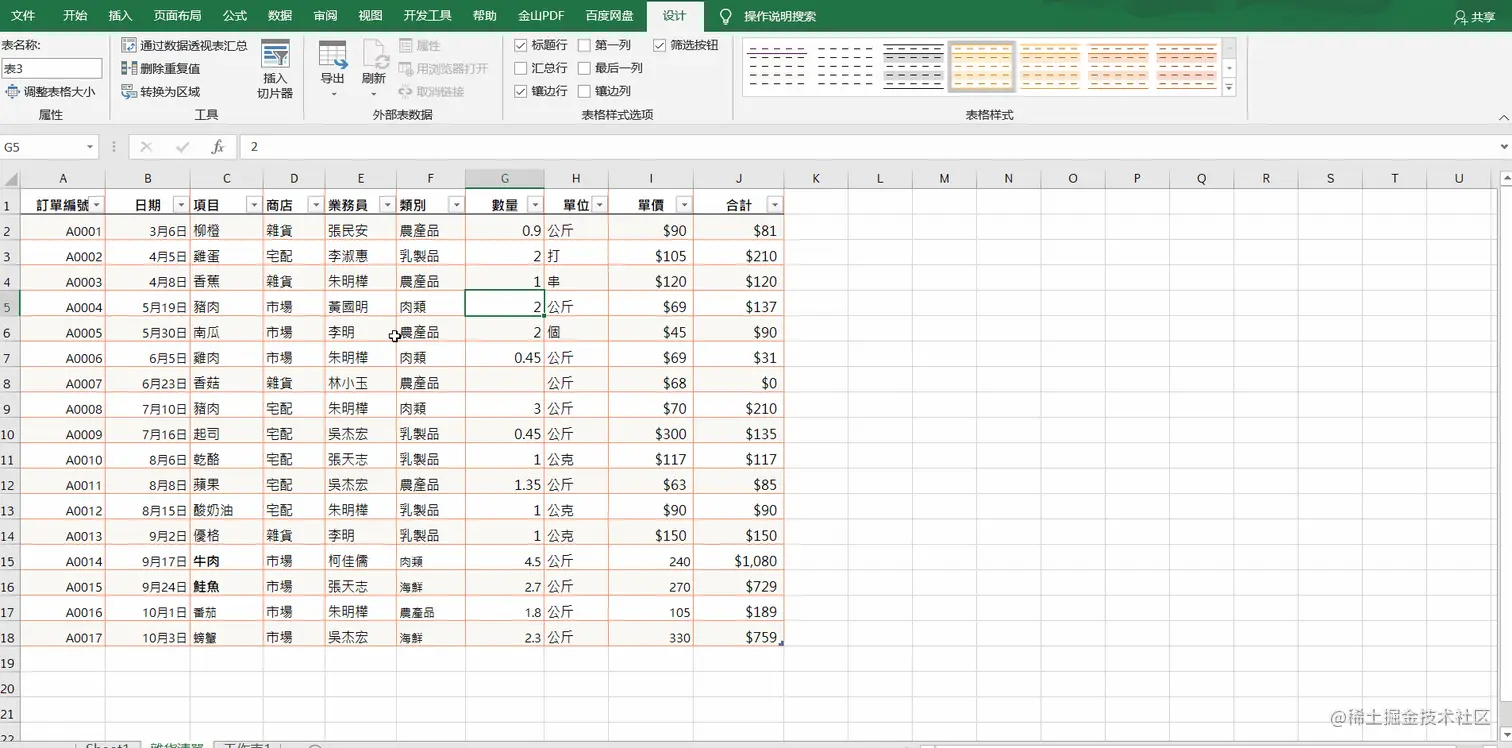1512x748 pixels.
Task: Click Remove Duplicates (删除重复值)
Action: click(160, 68)
